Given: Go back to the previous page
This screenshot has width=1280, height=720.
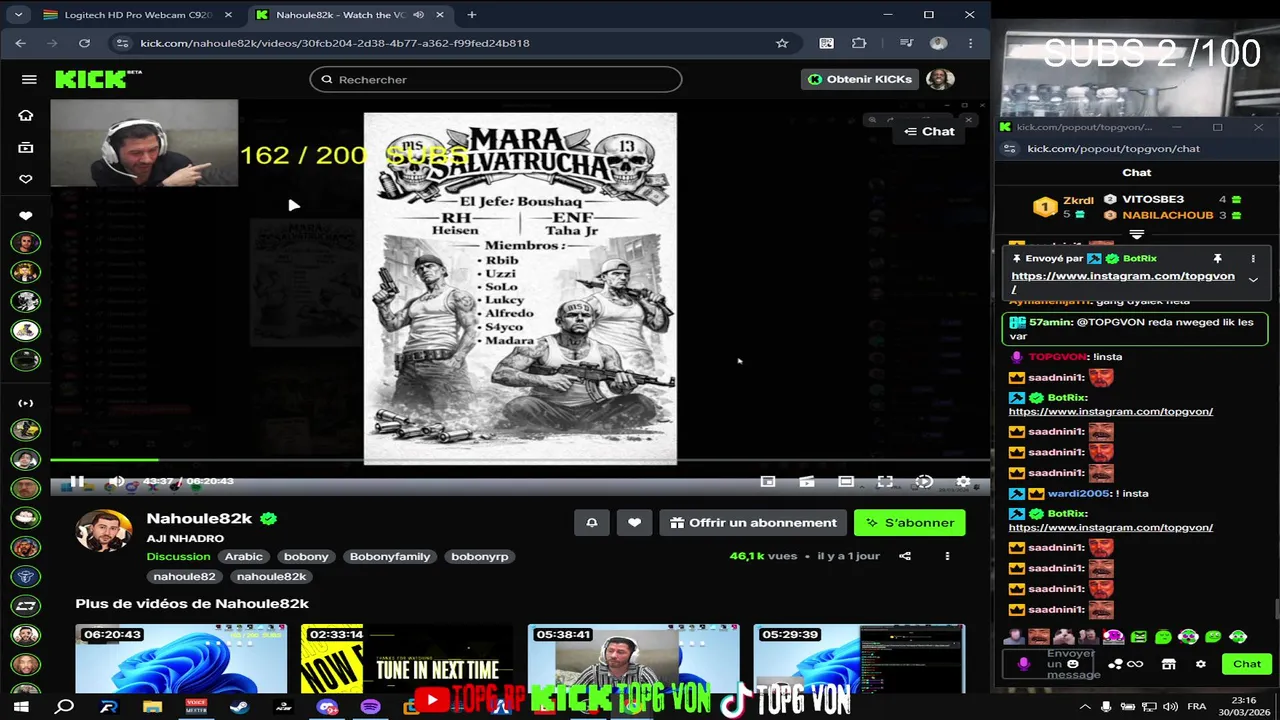Looking at the screenshot, I should click(21, 43).
